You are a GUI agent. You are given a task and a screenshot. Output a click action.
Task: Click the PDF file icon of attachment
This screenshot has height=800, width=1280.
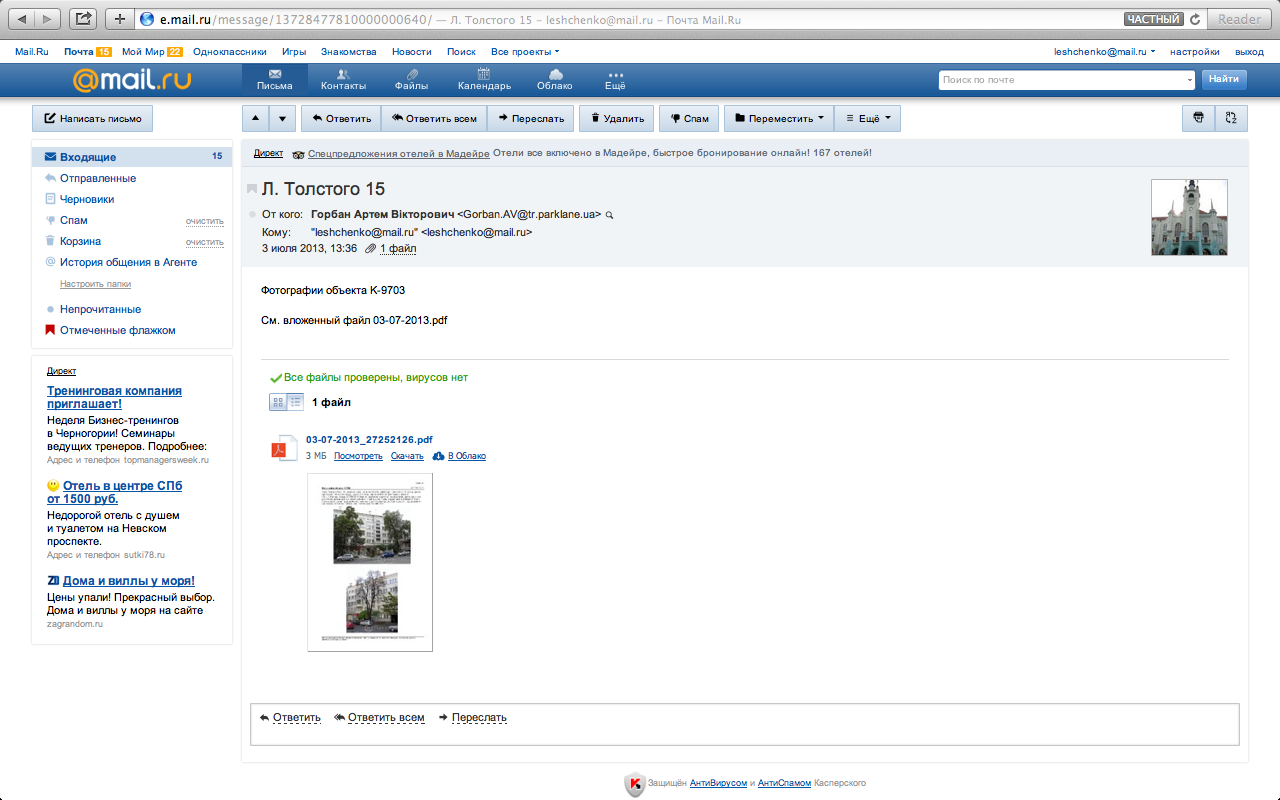click(284, 448)
